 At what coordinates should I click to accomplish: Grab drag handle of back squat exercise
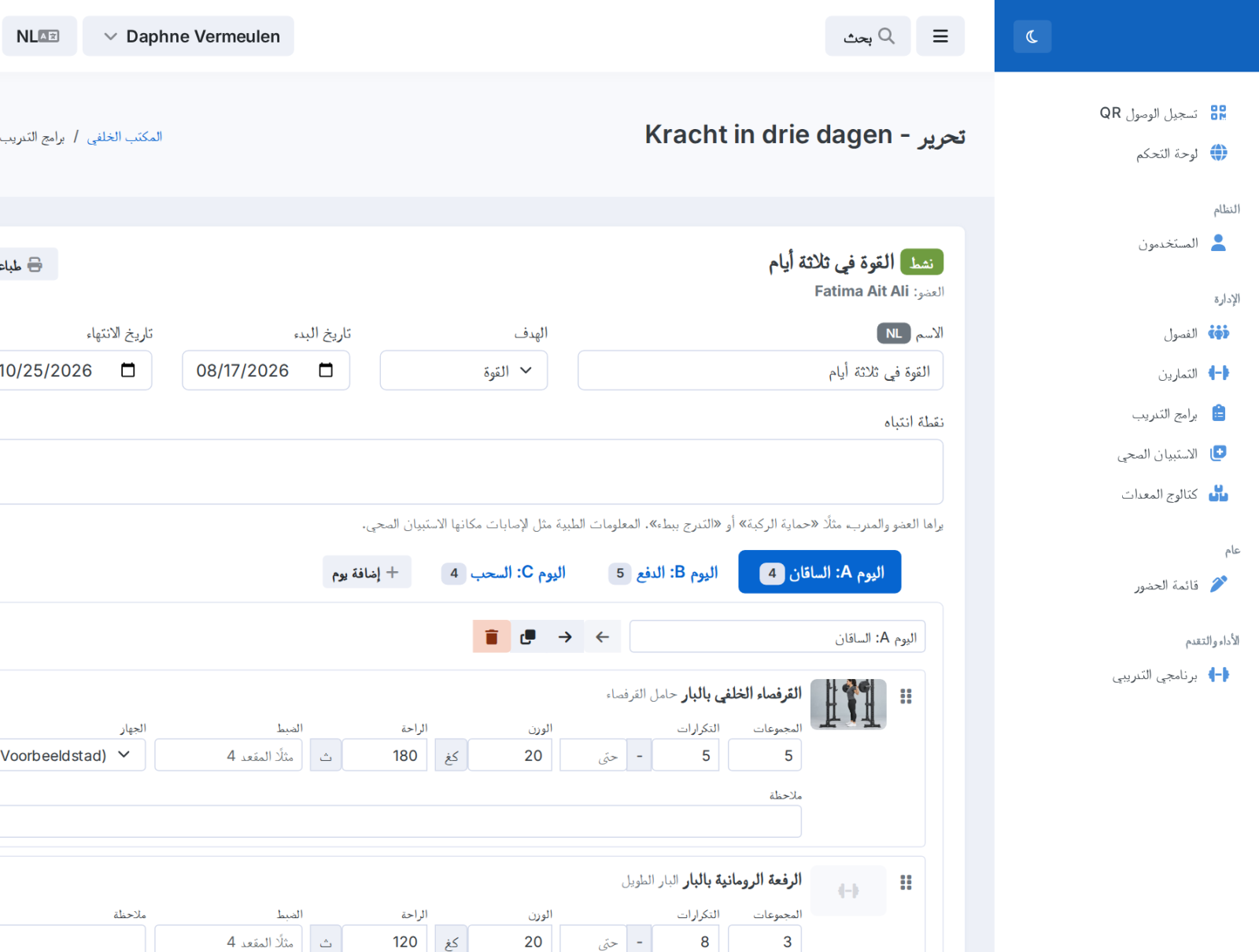906,696
